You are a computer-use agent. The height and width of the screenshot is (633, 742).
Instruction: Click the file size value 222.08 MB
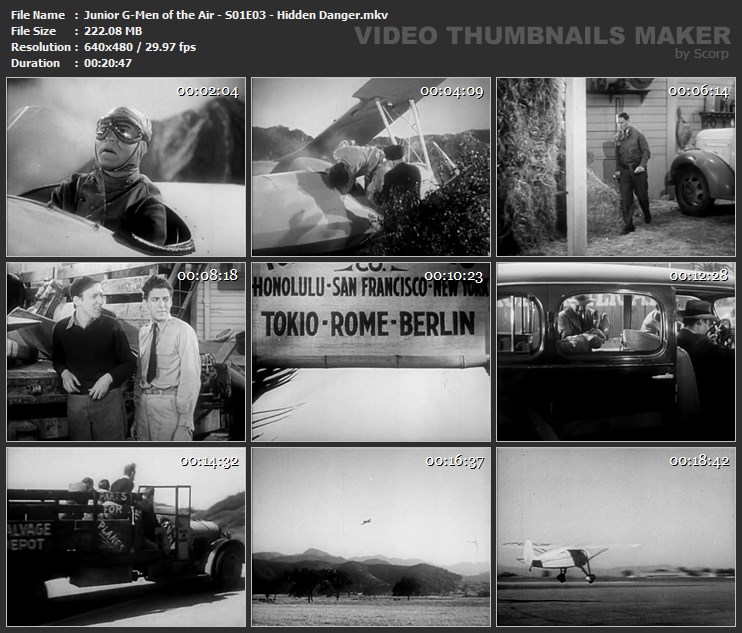click(x=113, y=31)
